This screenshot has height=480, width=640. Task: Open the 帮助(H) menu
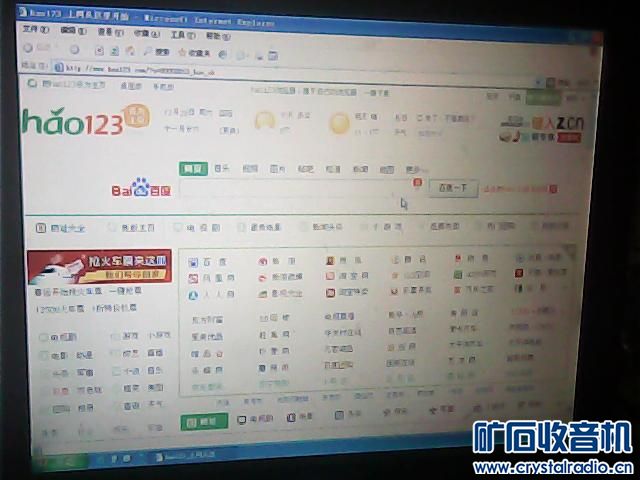tap(218, 36)
